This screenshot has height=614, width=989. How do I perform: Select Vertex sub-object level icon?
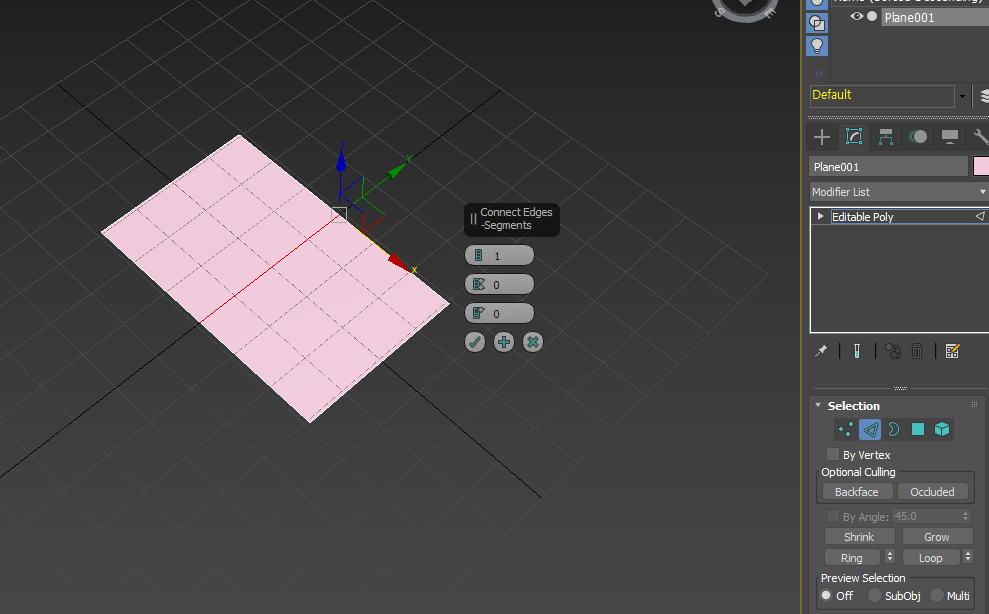(846, 430)
